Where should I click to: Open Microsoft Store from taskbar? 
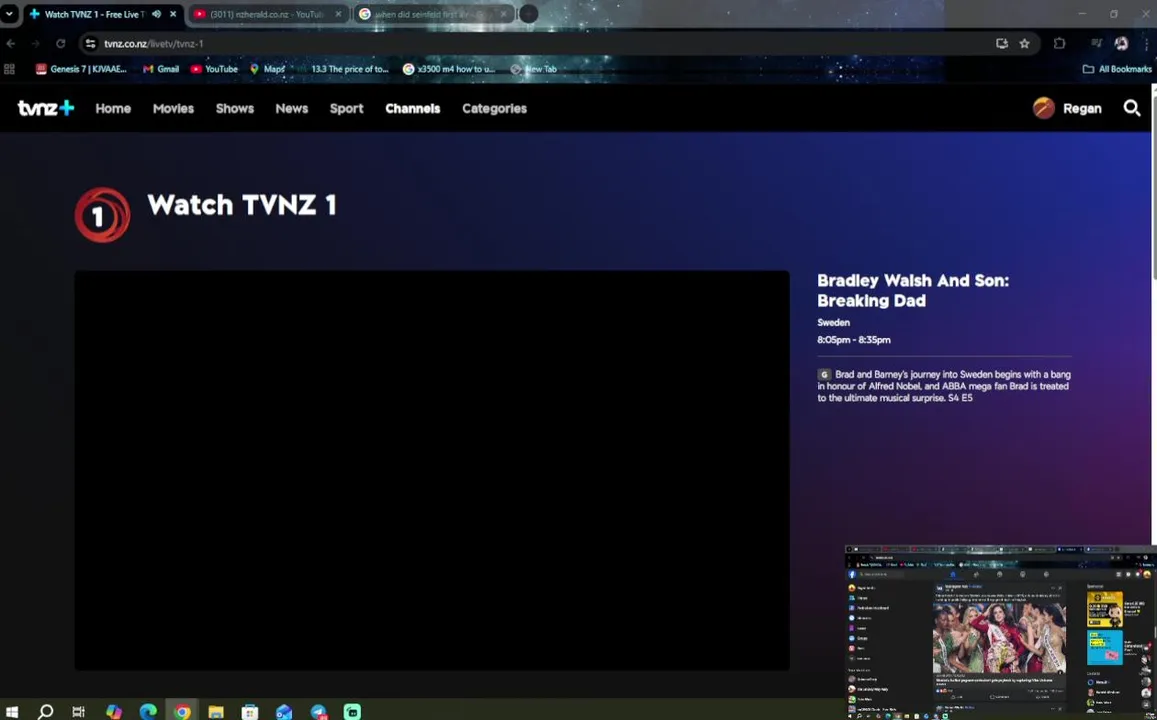click(250, 712)
